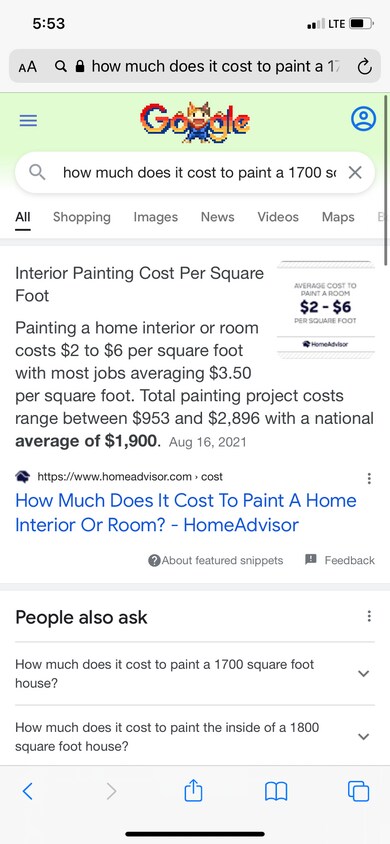
Task: Open the Safari bookmarks book icon
Action: point(276,791)
